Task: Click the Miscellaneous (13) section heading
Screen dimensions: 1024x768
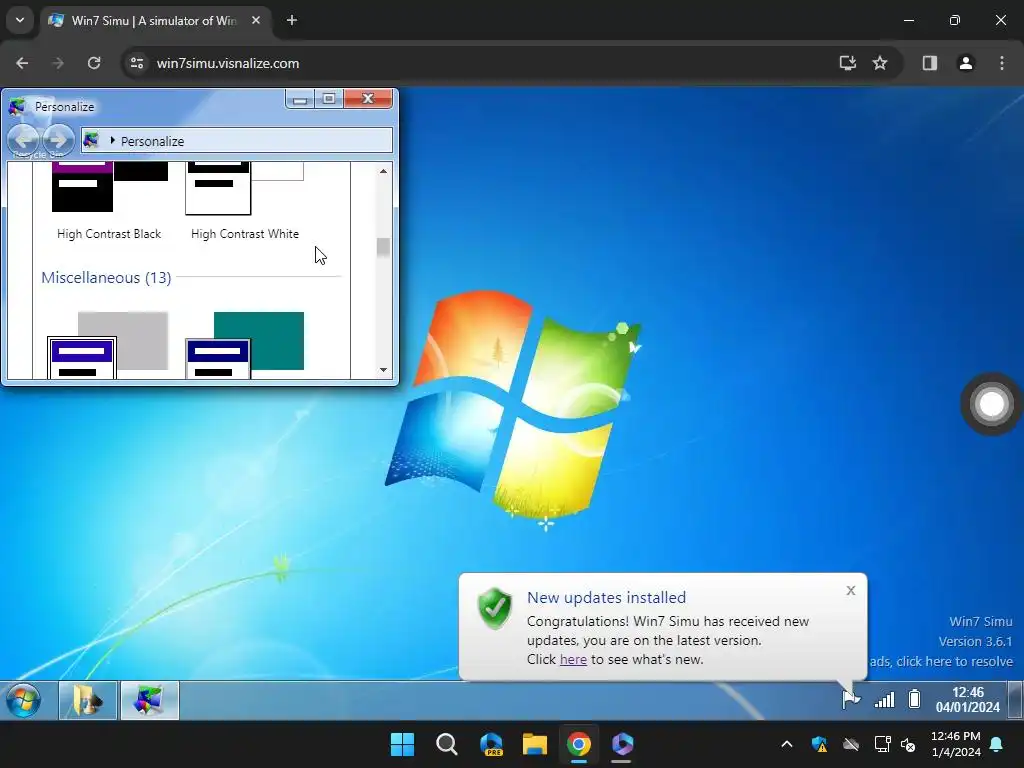Action: point(106,278)
